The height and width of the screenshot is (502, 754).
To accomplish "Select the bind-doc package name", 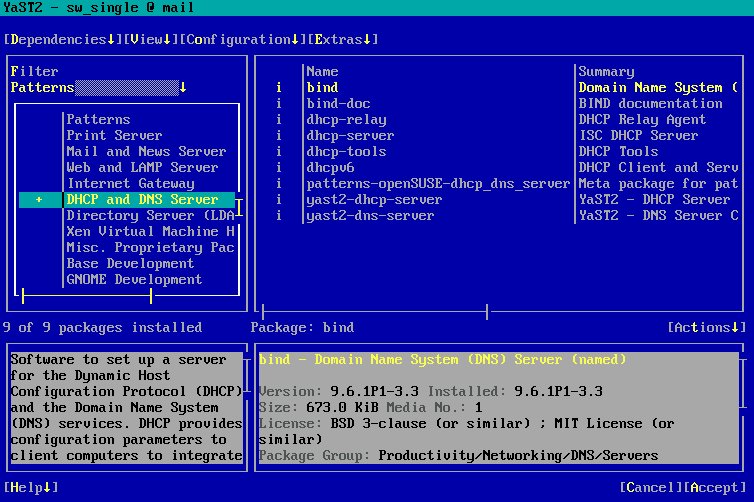I will (x=338, y=103).
